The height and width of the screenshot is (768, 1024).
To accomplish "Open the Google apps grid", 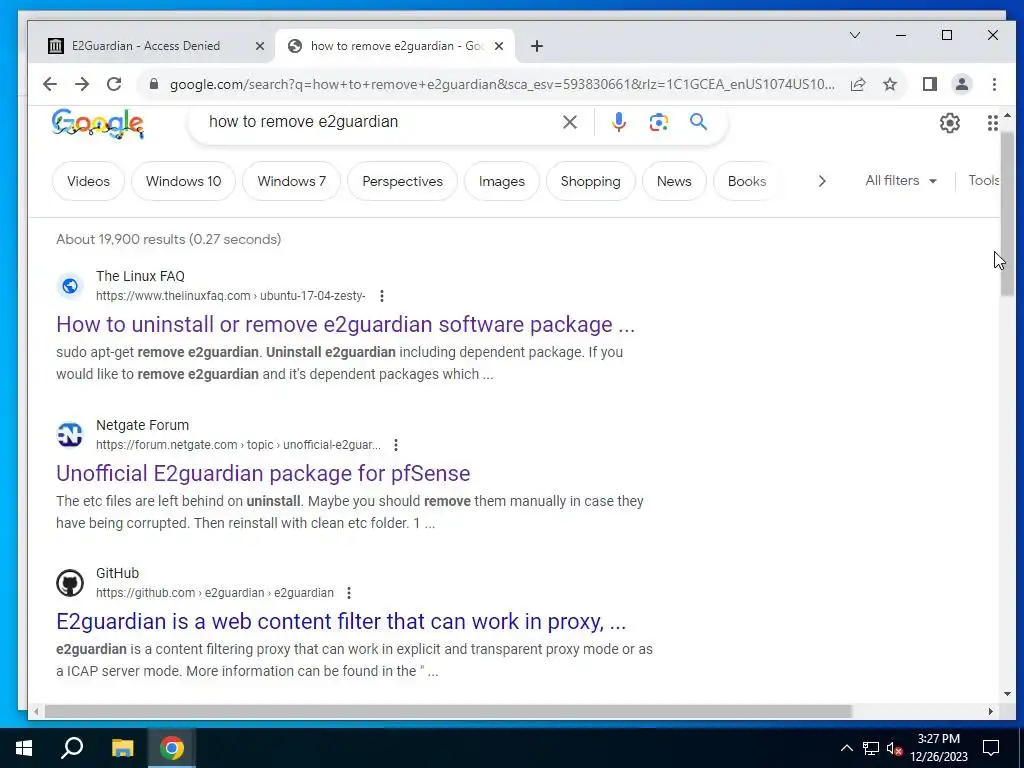I will tap(992, 123).
